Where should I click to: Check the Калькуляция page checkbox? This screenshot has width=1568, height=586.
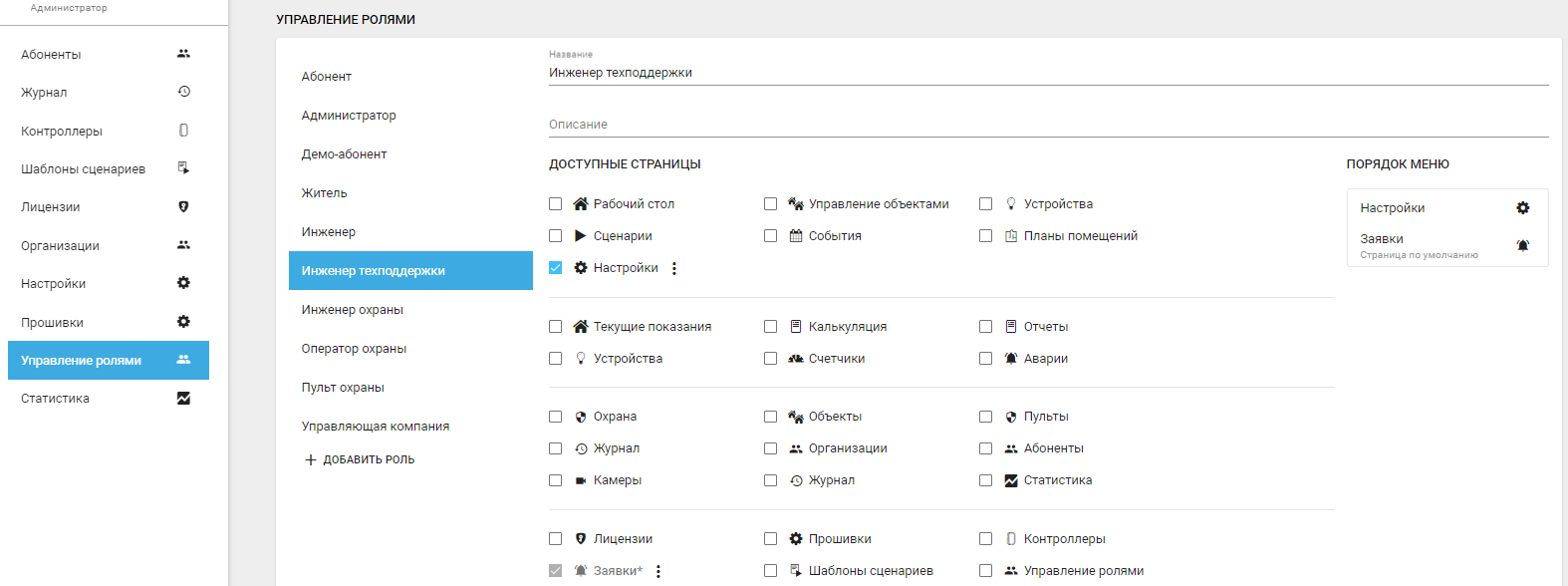[x=771, y=327]
